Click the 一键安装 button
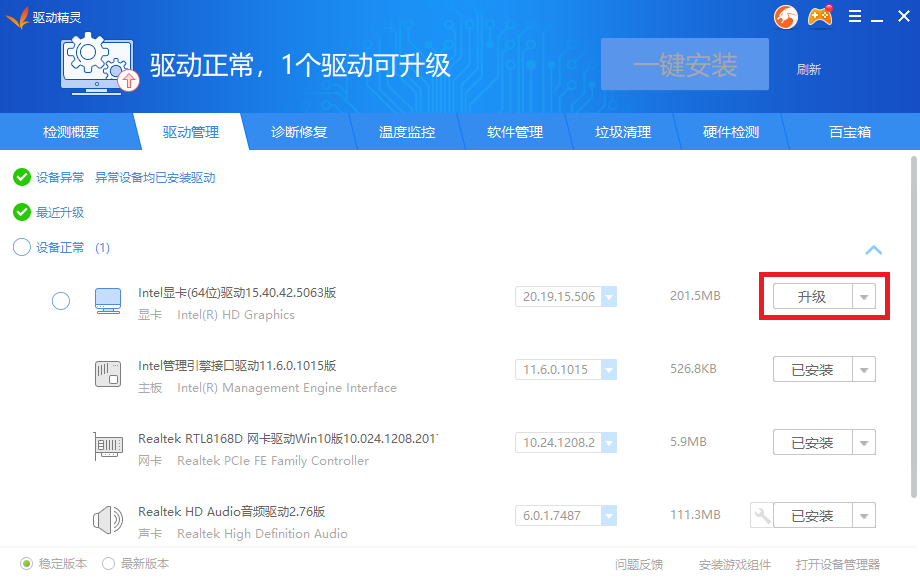920x580 pixels. 684,64
